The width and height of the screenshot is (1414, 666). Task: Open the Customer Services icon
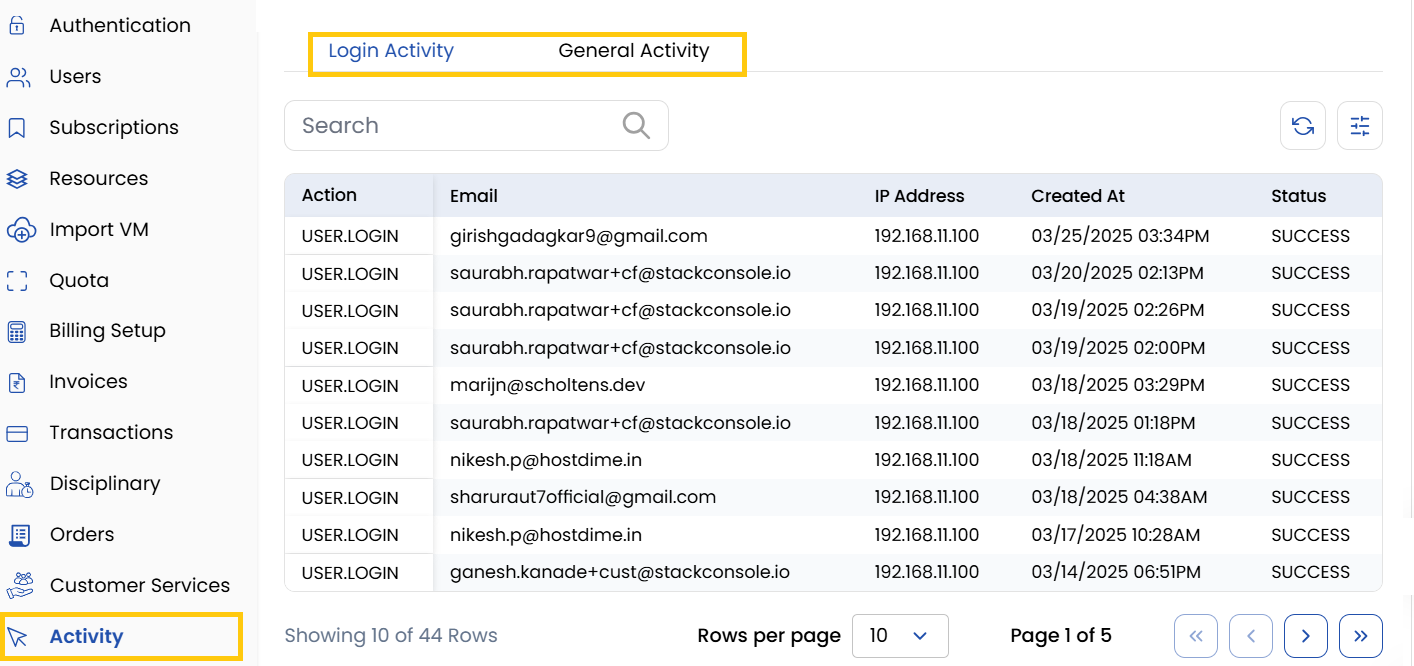point(20,585)
